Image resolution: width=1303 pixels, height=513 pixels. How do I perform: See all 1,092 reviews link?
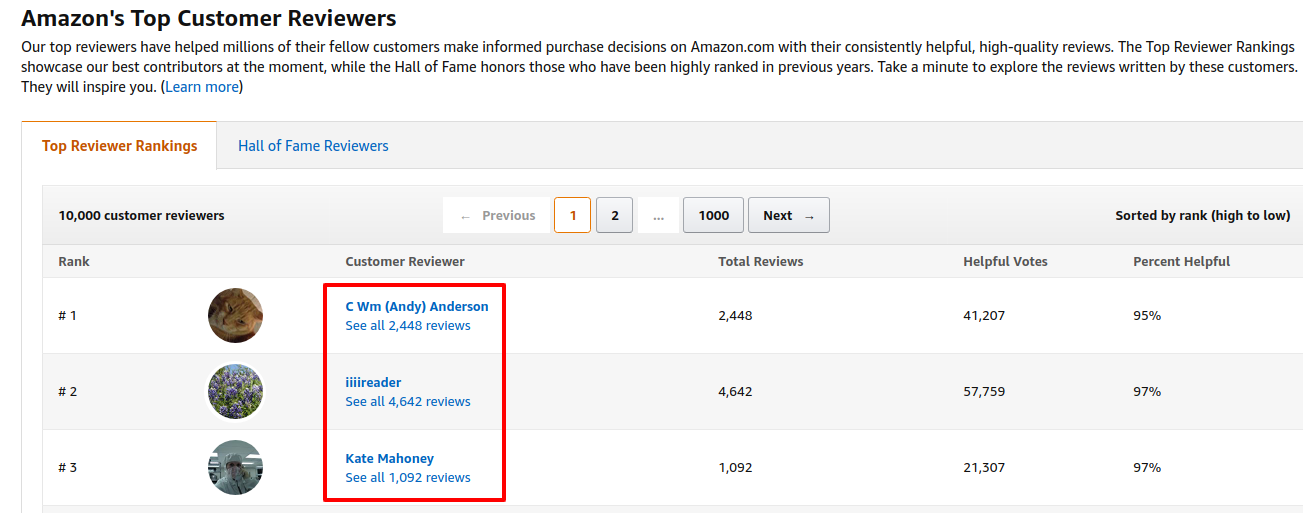click(x=408, y=478)
